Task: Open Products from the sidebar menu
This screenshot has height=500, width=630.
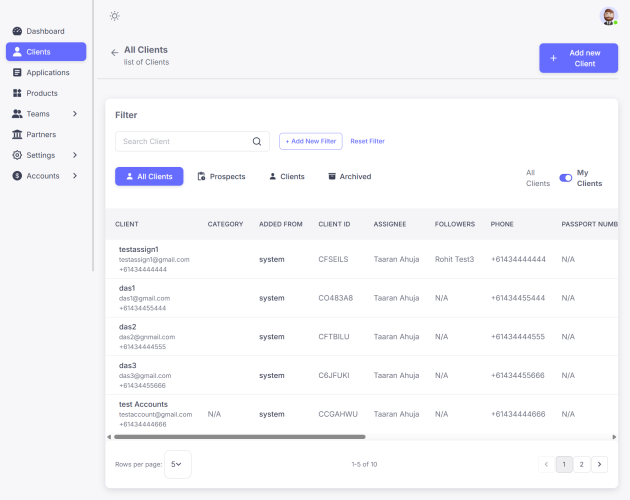Action: (x=46, y=93)
